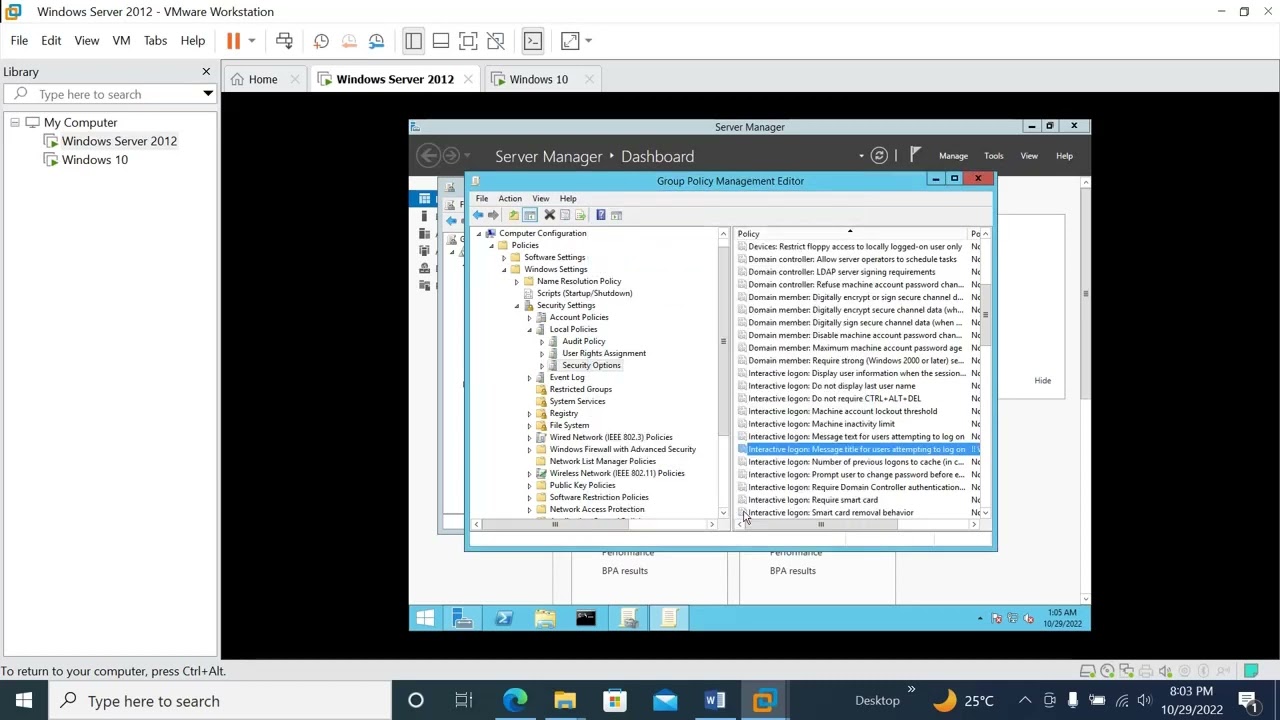Collapse the Local Policies node

click(x=529, y=330)
